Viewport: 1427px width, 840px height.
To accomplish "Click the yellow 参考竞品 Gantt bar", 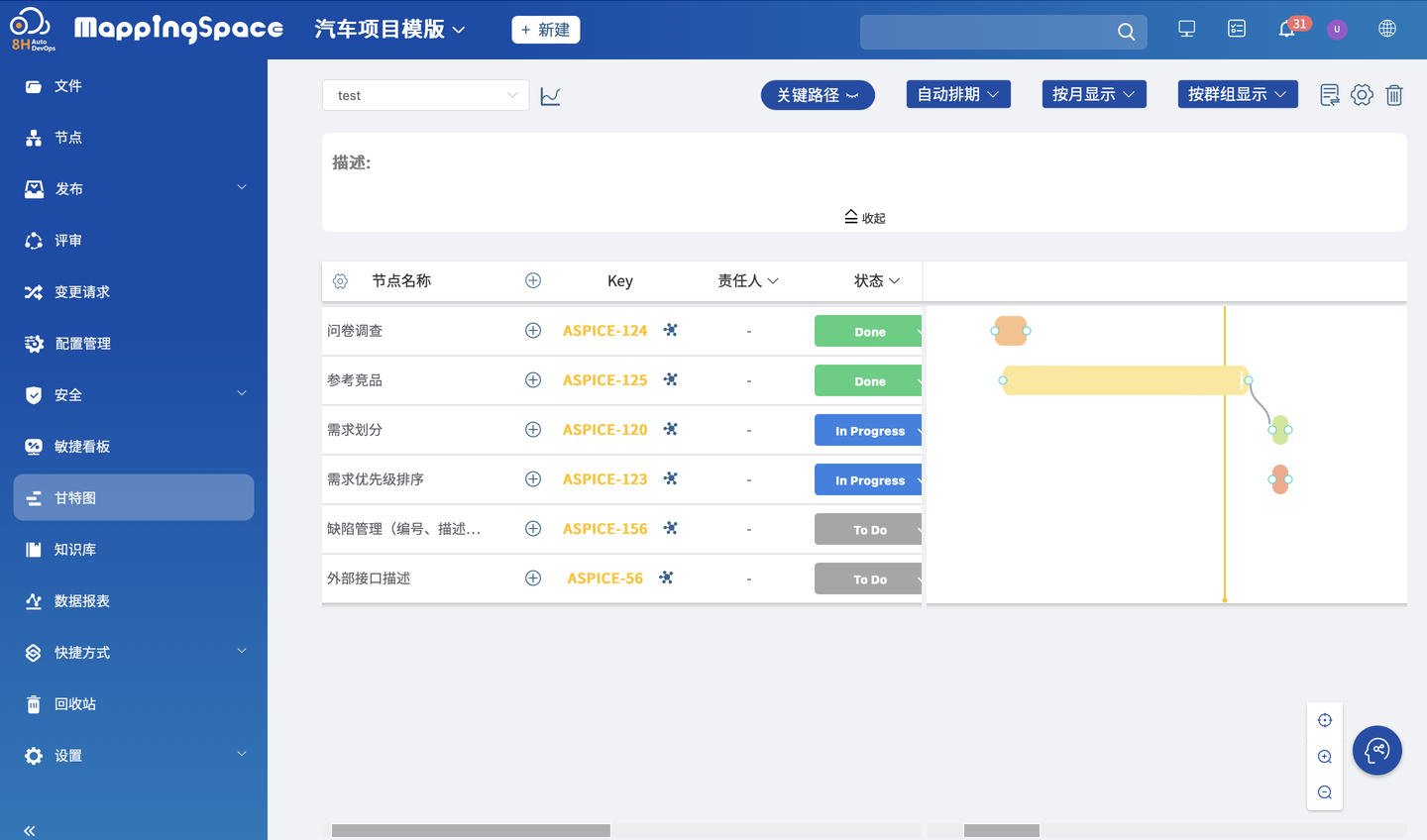I will click(x=1125, y=380).
